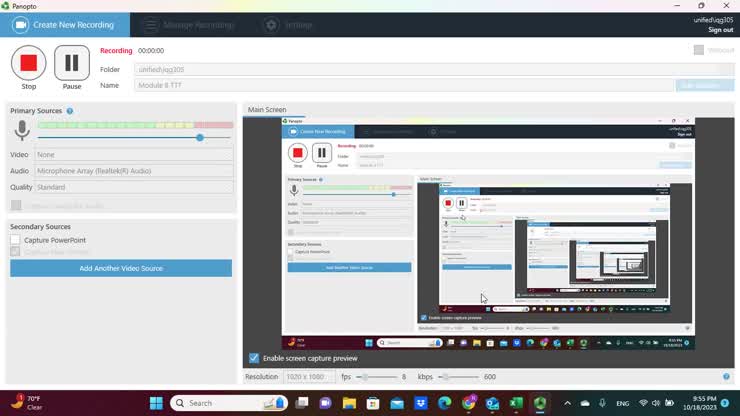The height and width of the screenshot is (416, 740).
Task: Open the Resolution dropdown
Action: point(309,377)
